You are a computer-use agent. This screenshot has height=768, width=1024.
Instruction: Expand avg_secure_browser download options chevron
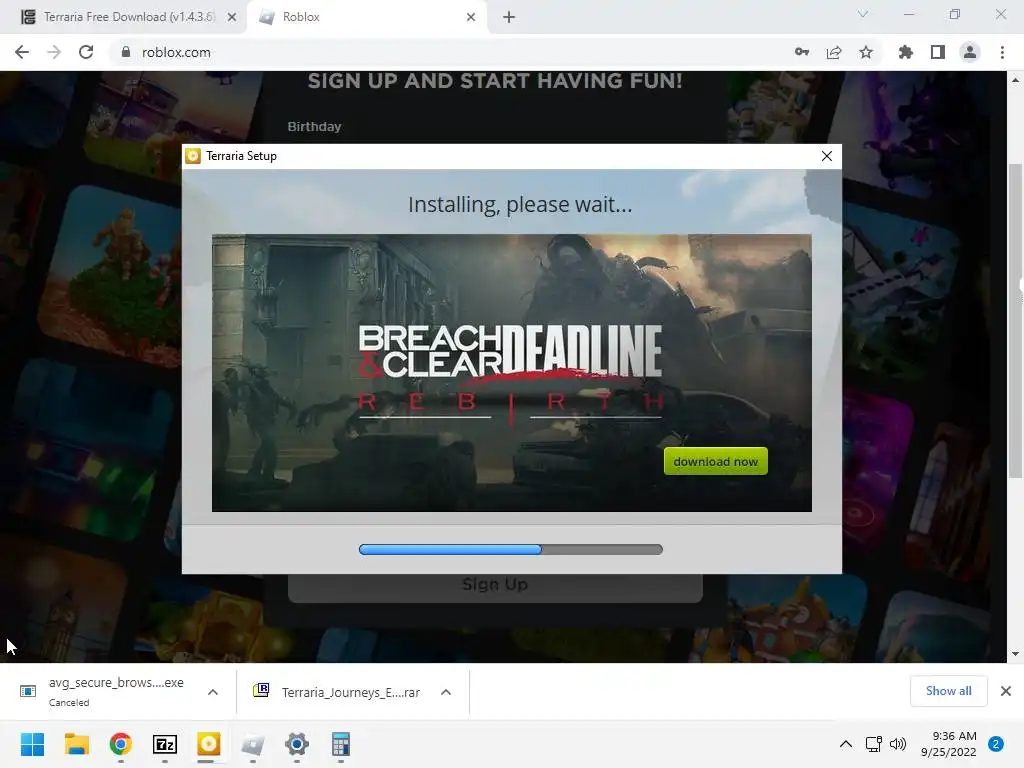(213, 692)
